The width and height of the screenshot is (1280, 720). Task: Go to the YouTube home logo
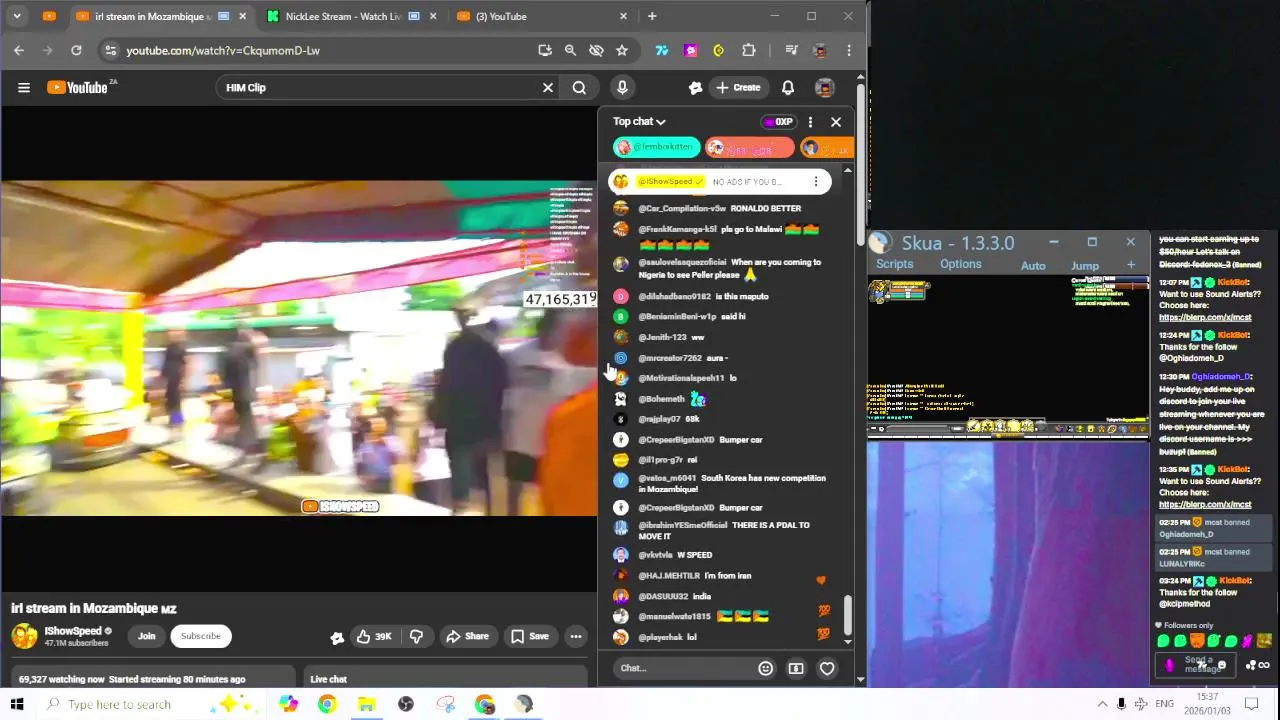(78, 88)
